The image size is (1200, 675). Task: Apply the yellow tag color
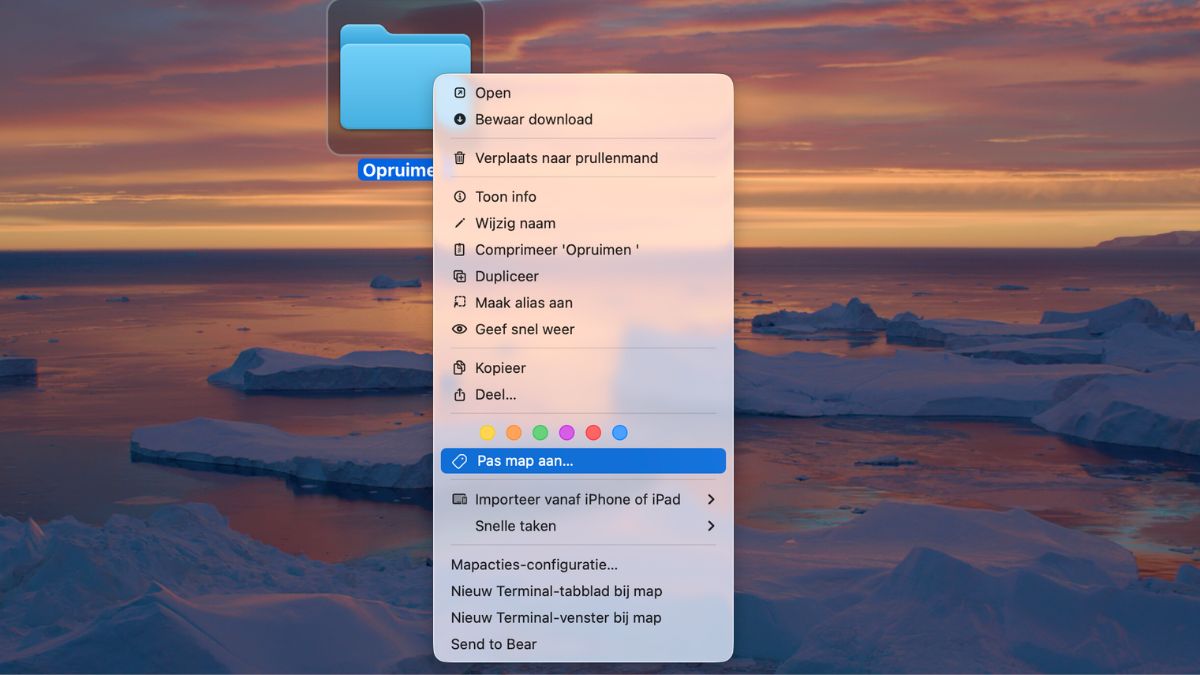[x=487, y=433]
